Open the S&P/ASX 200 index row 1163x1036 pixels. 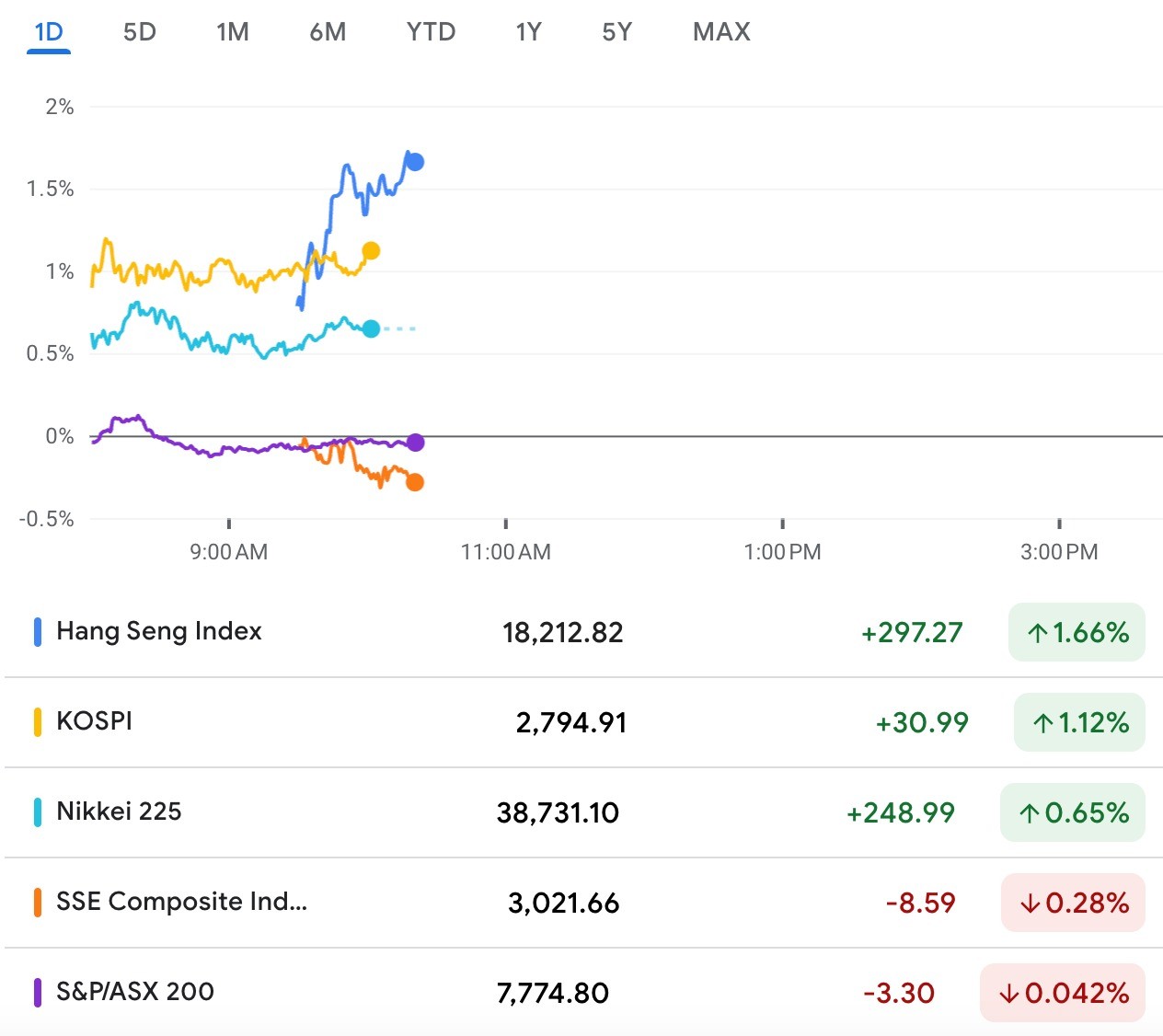click(583, 992)
